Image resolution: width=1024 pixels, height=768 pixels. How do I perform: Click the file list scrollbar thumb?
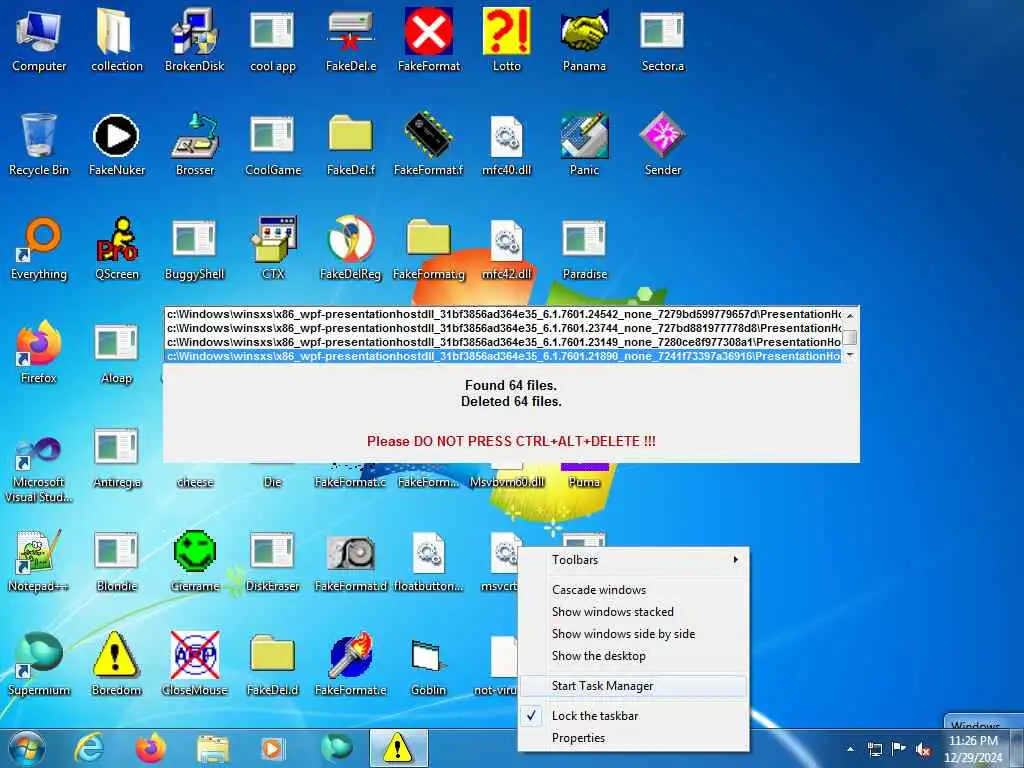850,338
